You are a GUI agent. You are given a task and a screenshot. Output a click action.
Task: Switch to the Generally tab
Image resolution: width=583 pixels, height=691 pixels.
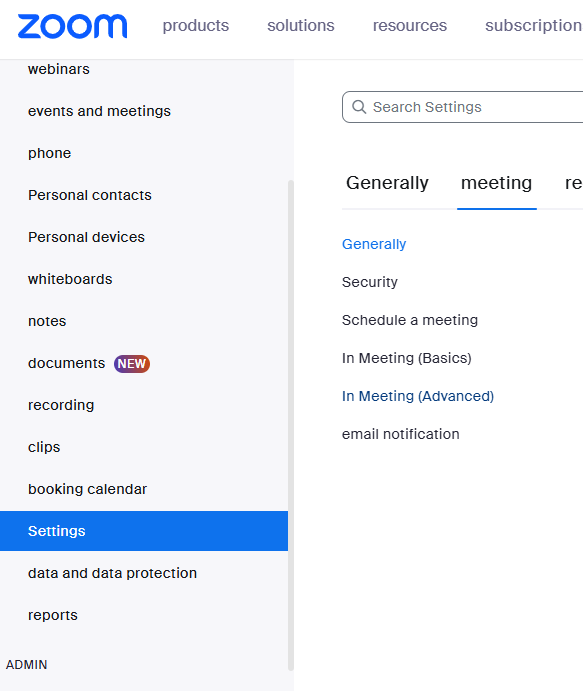tap(387, 183)
